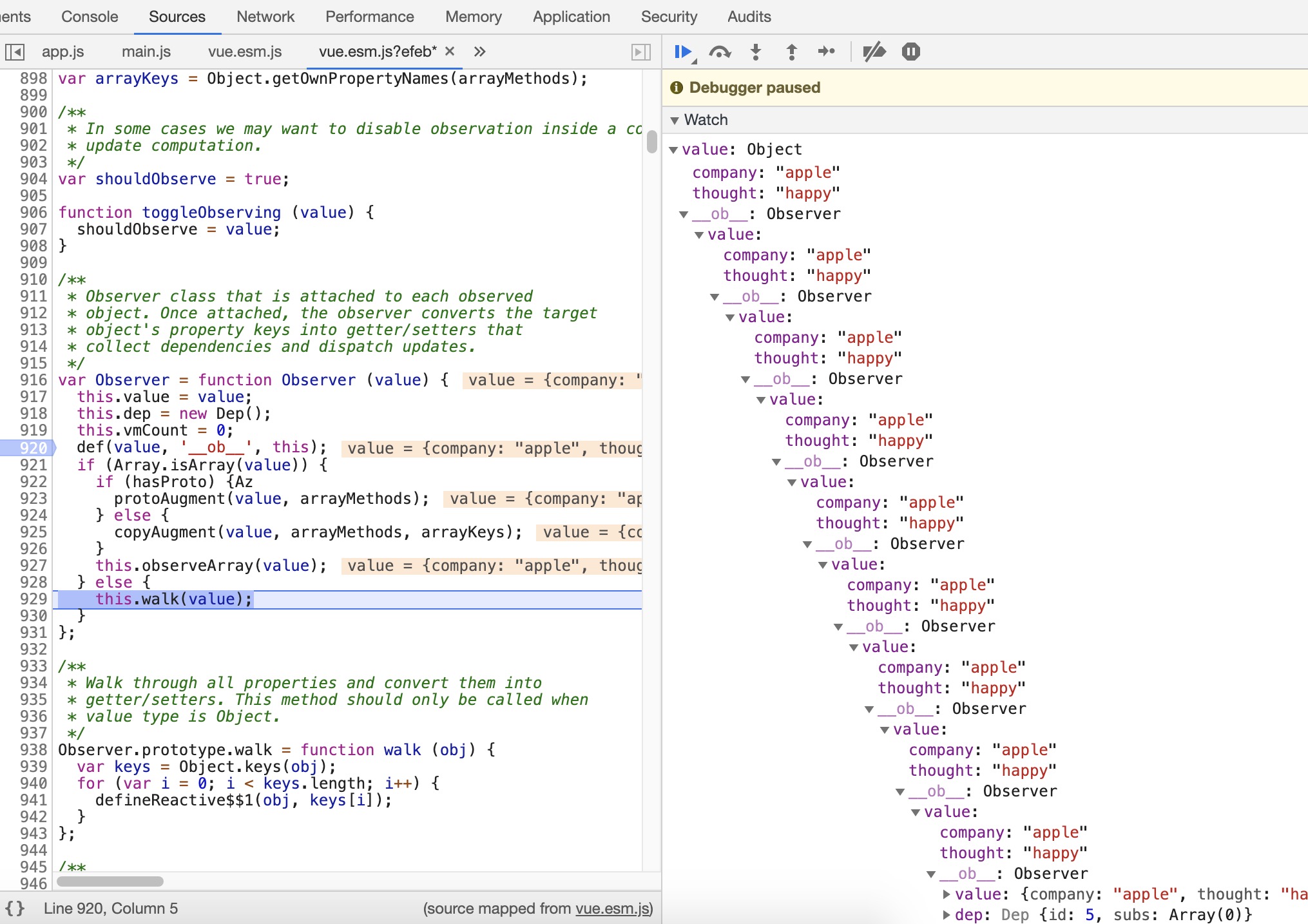Image resolution: width=1308 pixels, height=924 pixels.
Task: Select the vue.esm.js?efeb* file tab
Action: [378, 52]
